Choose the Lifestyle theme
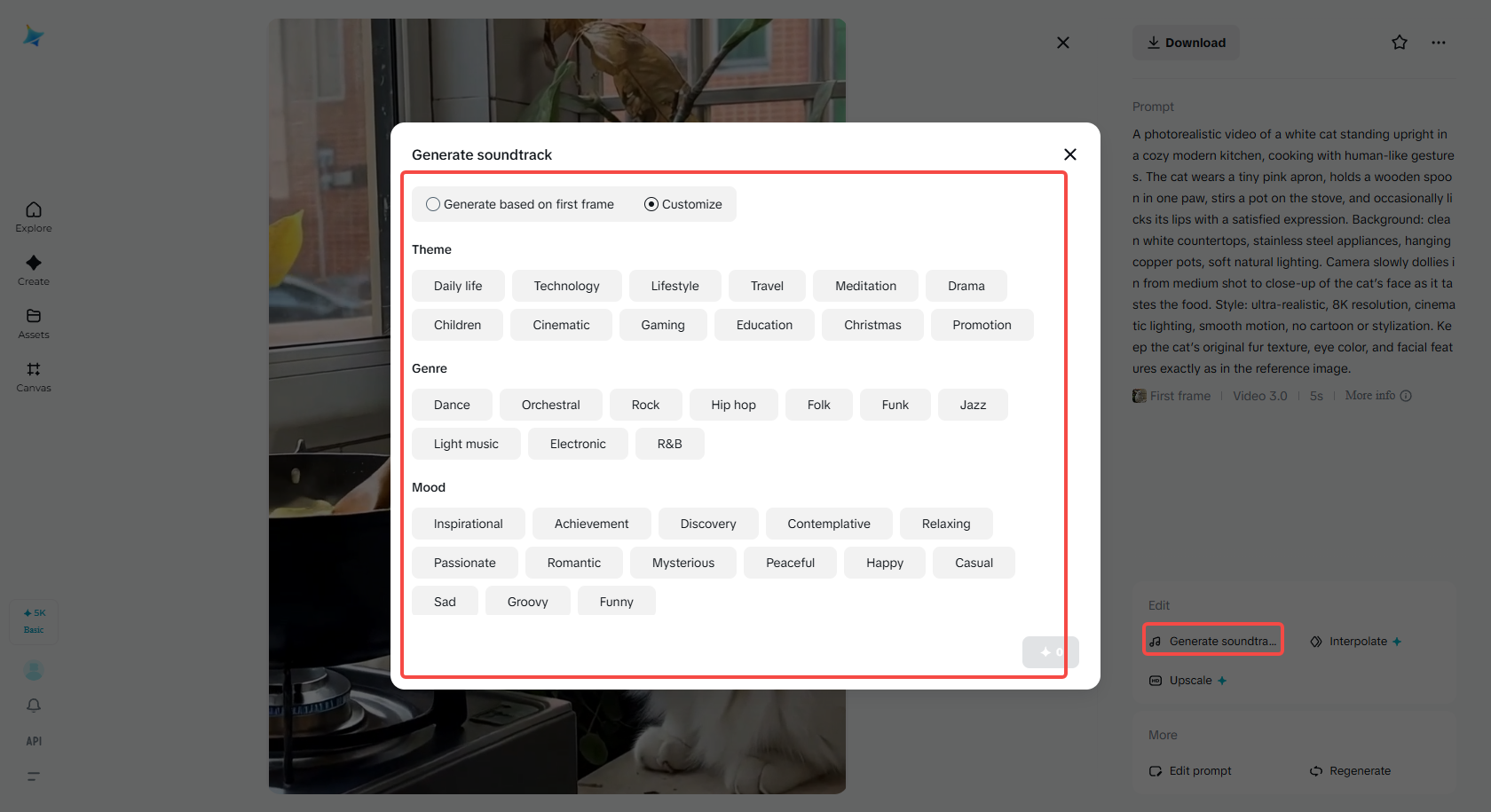1491x812 pixels. point(675,286)
